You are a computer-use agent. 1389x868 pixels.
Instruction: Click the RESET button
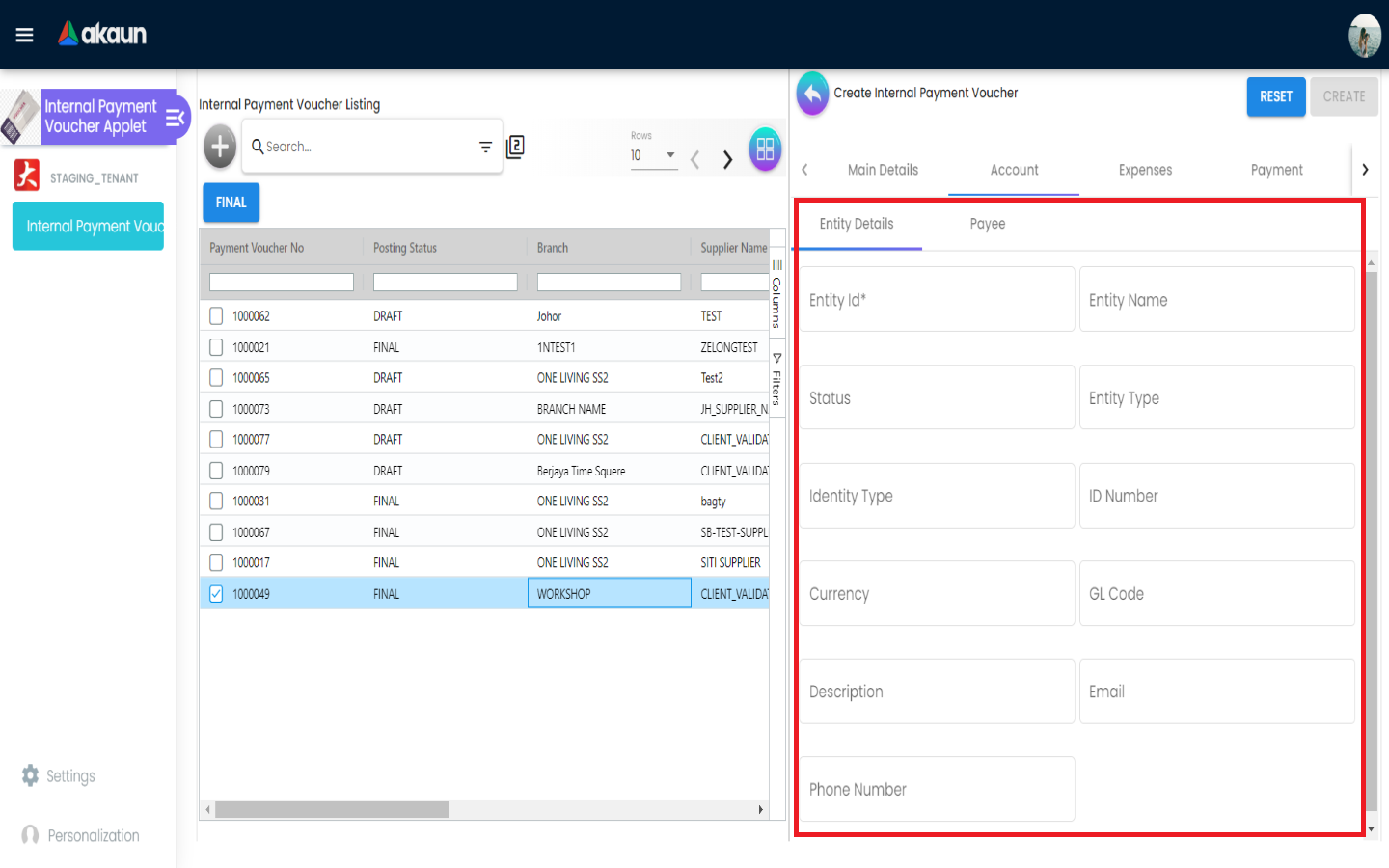click(x=1275, y=96)
